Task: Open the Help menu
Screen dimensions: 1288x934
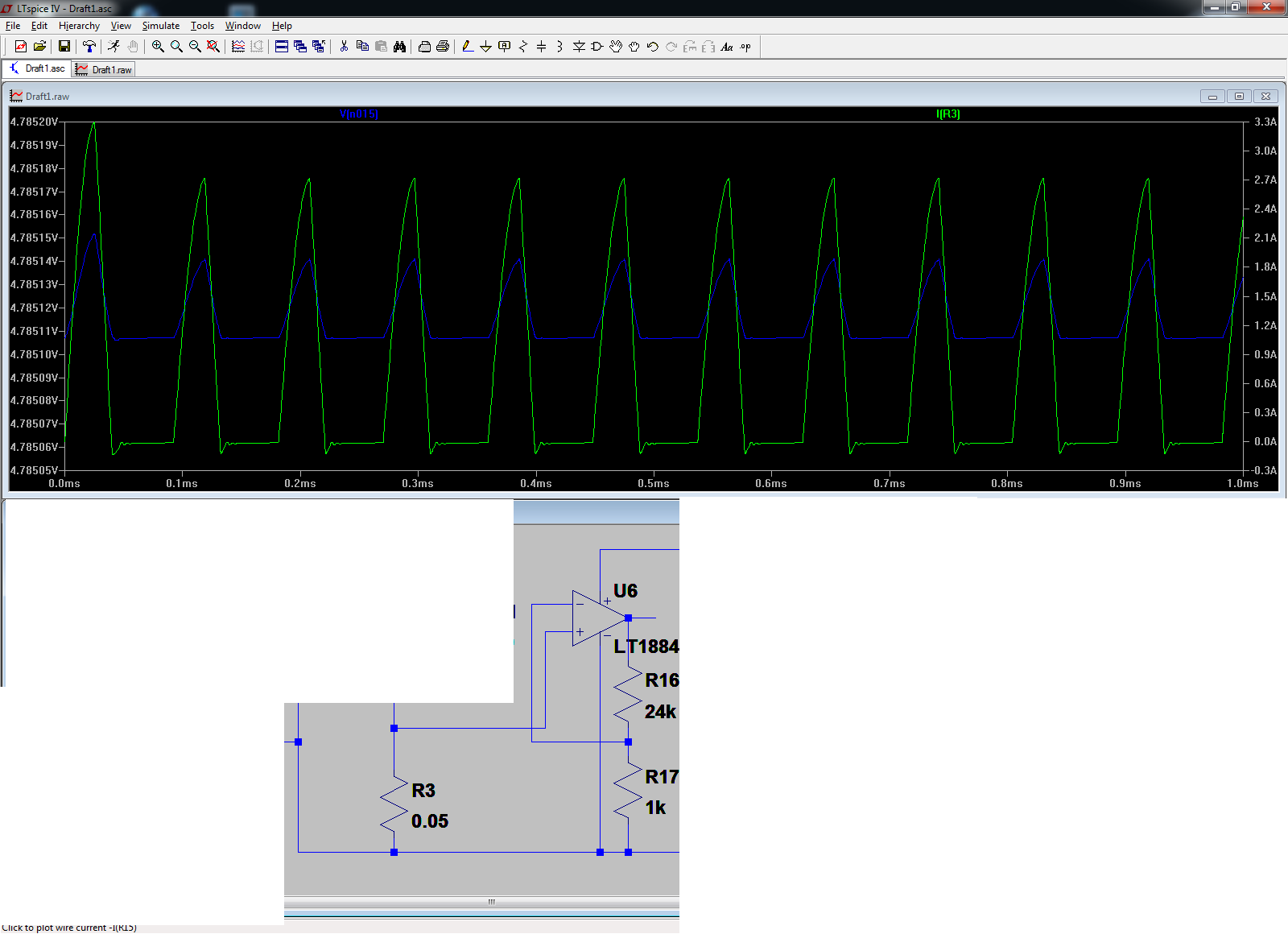Action: 282,26
